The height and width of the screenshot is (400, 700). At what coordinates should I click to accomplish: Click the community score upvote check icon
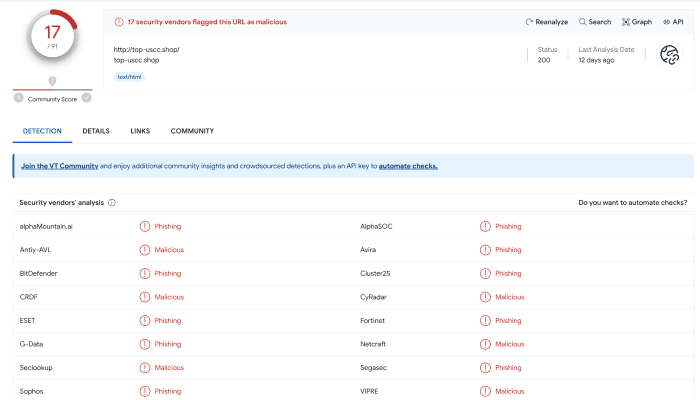click(87, 98)
